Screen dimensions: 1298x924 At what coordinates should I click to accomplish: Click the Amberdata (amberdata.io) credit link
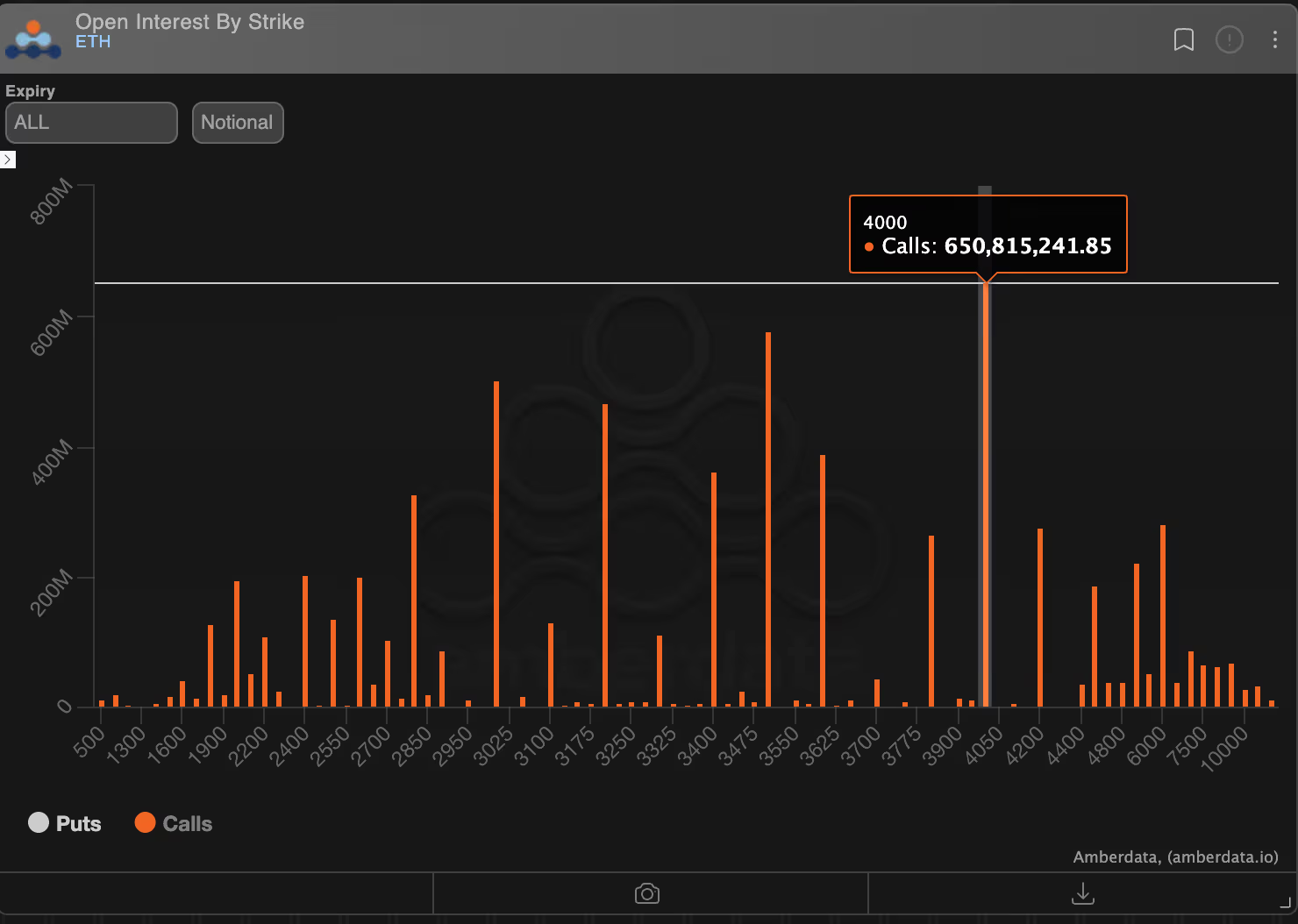pos(1175,856)
